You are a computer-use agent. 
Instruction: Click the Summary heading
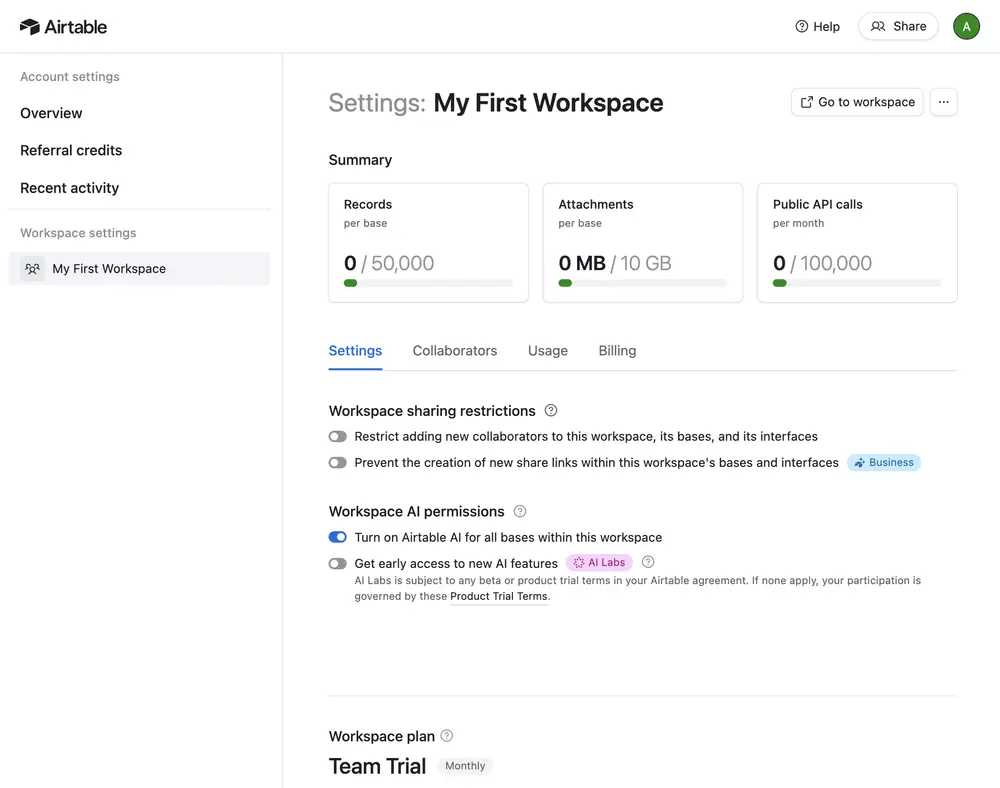(360, 160)
